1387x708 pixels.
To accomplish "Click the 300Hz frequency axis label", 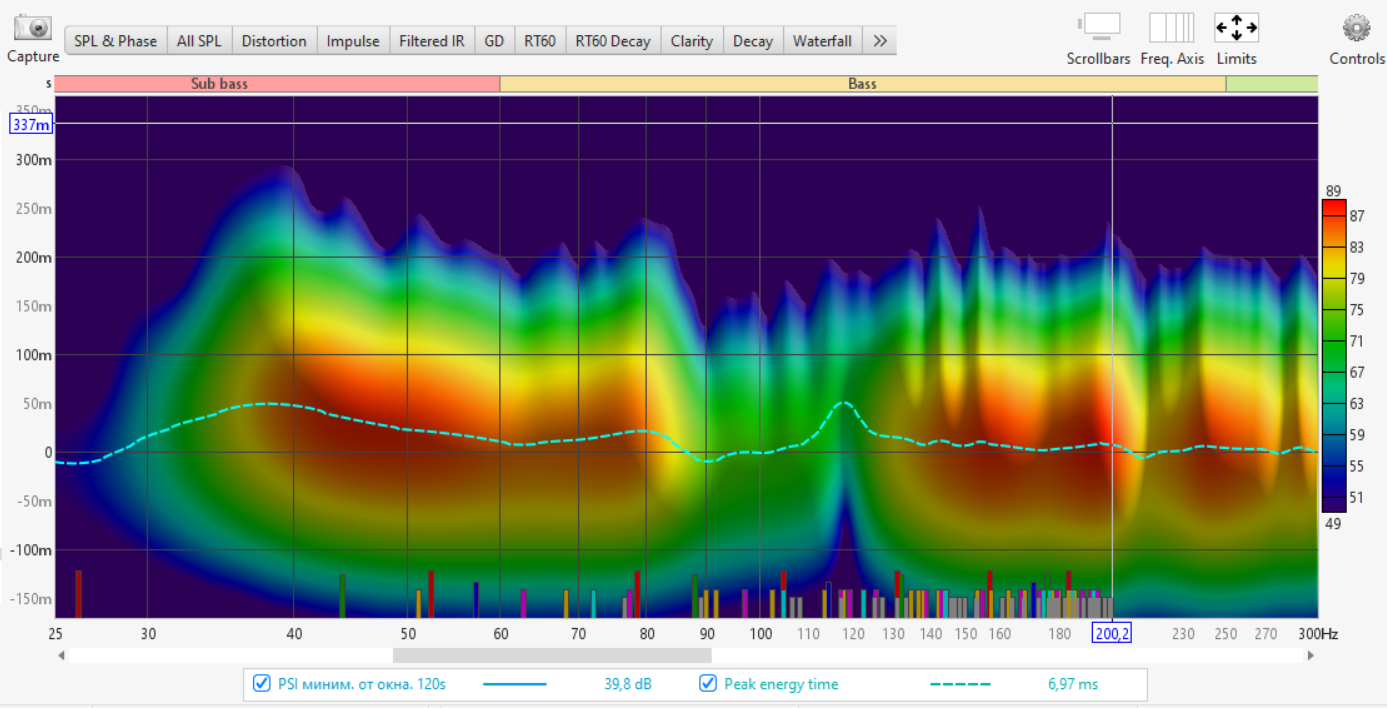I will 1319,633.
